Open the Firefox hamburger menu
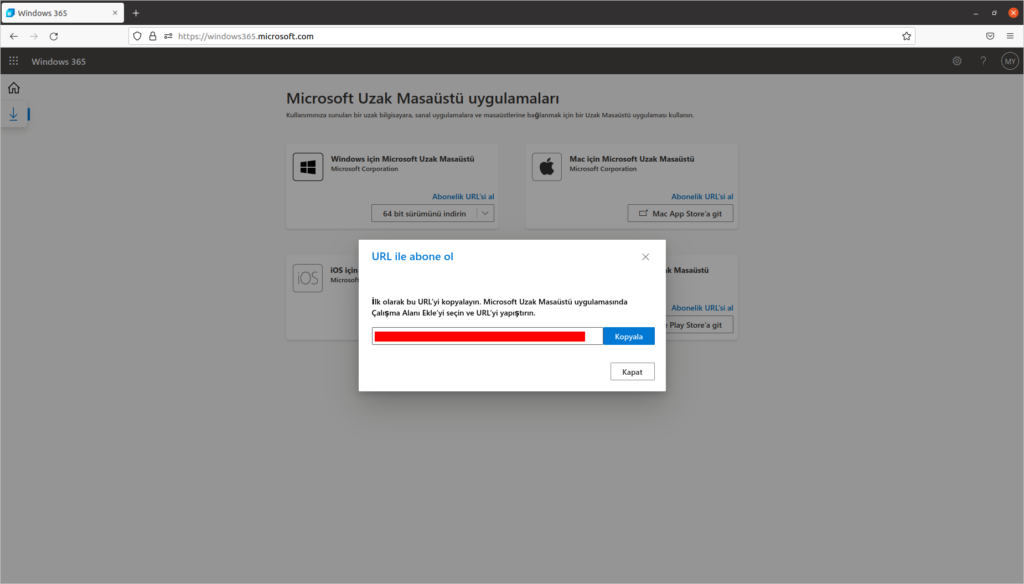The width and height of the screenshot is (1024, 584). (x=1010, y=37)
